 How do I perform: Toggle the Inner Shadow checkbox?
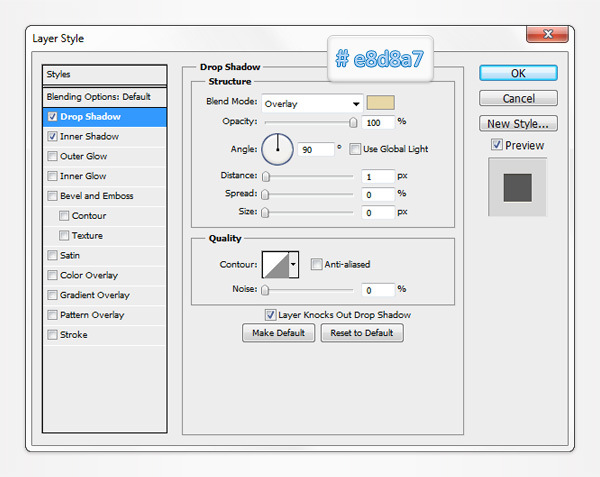[x=52, y=136]
